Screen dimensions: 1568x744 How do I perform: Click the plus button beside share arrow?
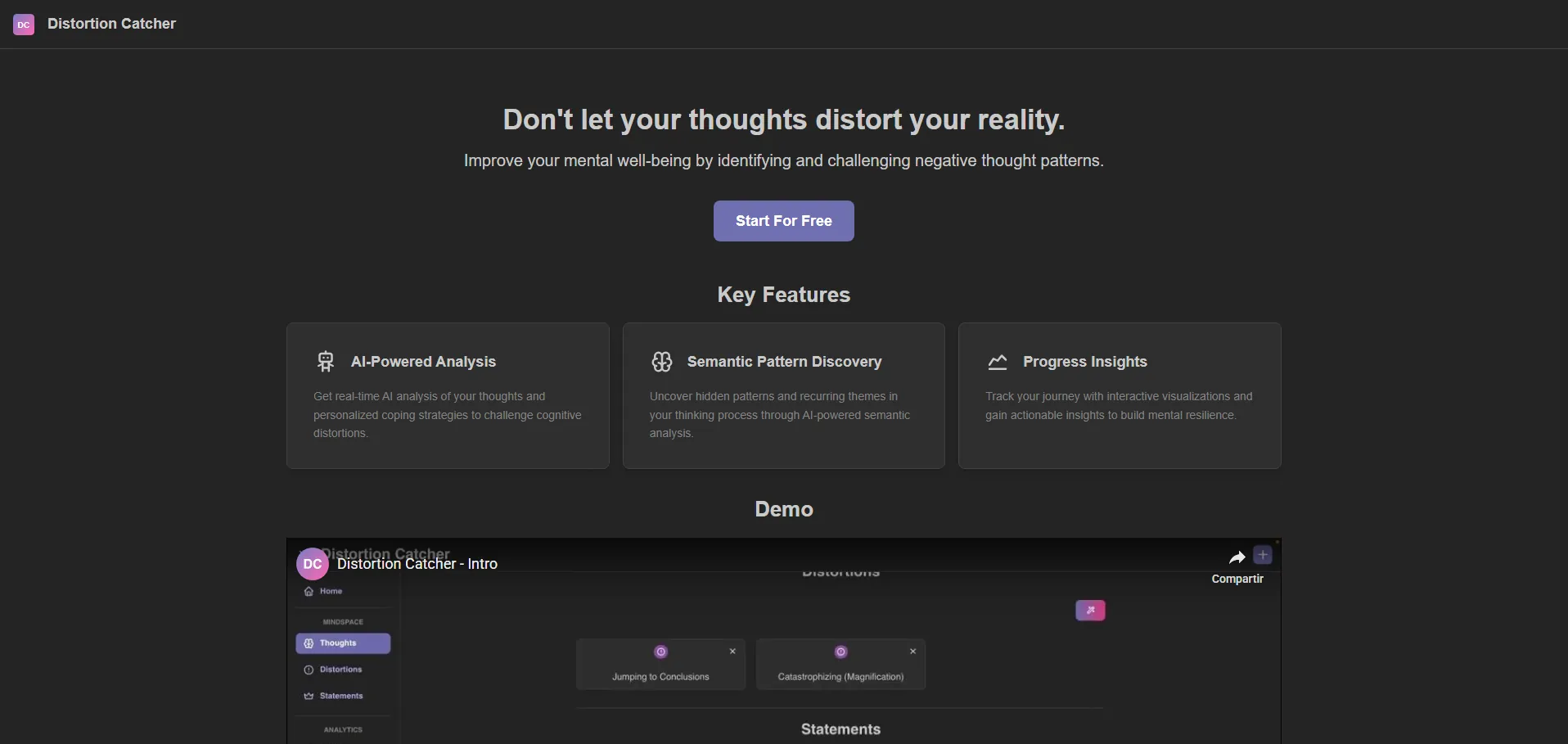pyautogui.click(x=1263, y=556)
